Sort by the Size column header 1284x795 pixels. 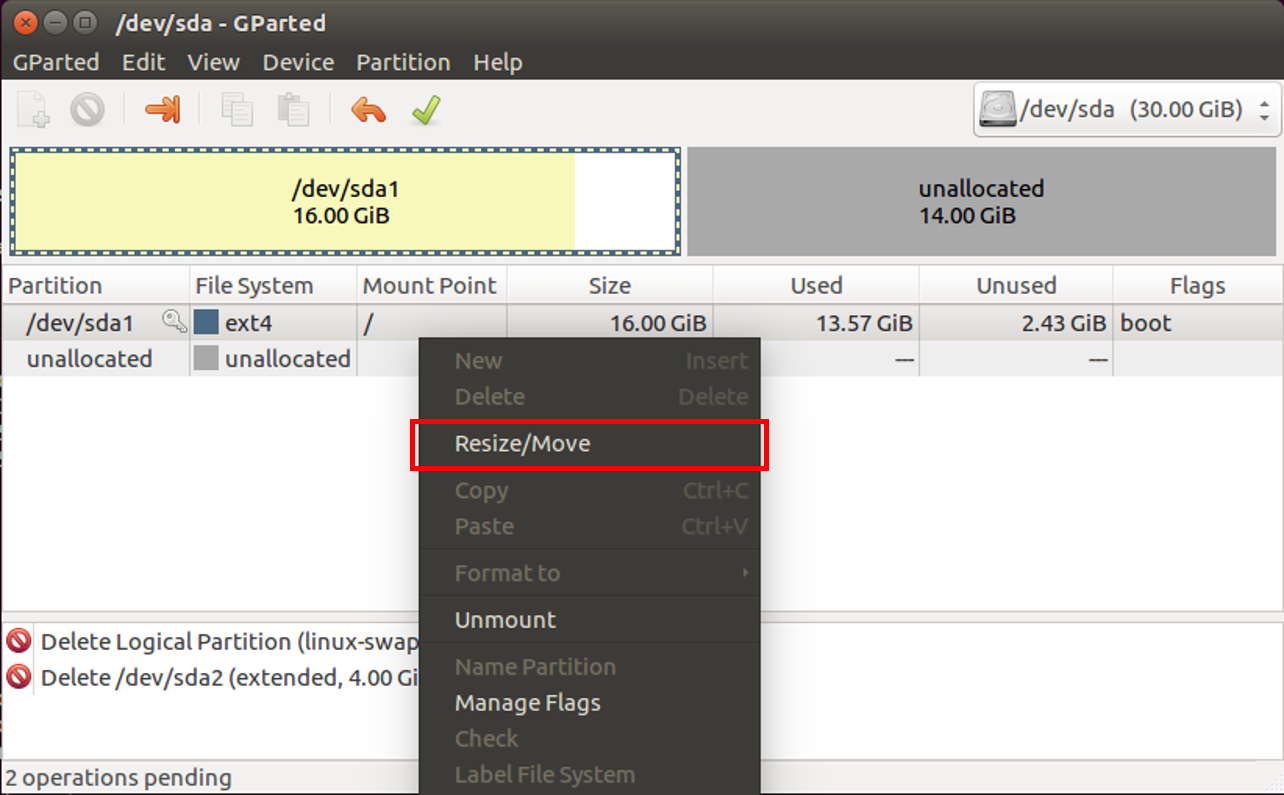[609, 286]
